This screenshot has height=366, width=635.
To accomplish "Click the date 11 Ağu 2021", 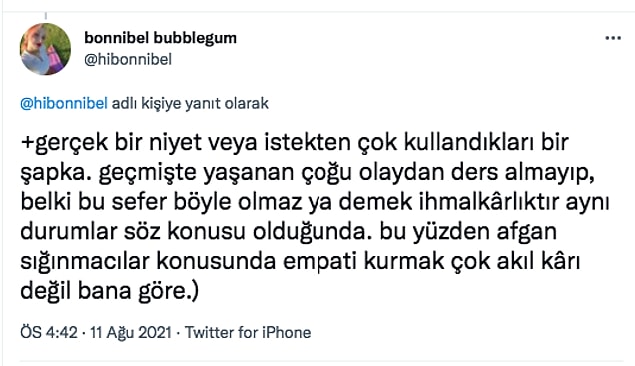I will pos(131,332).
